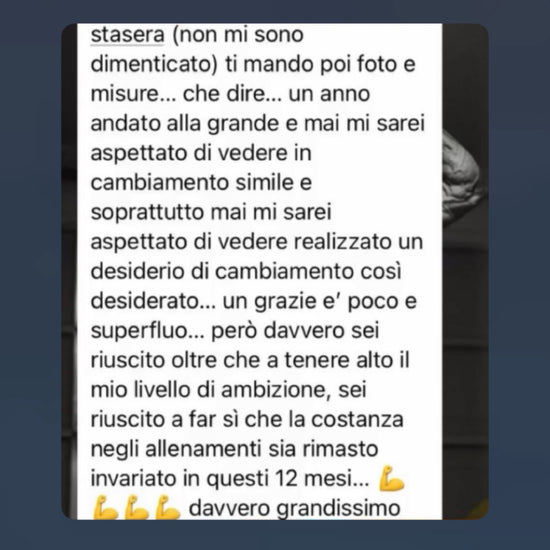The height and width of the screenshot is (550, 550).
Task: Click the muscular arm photo behind the message
Action: click(x=463, y=179)
